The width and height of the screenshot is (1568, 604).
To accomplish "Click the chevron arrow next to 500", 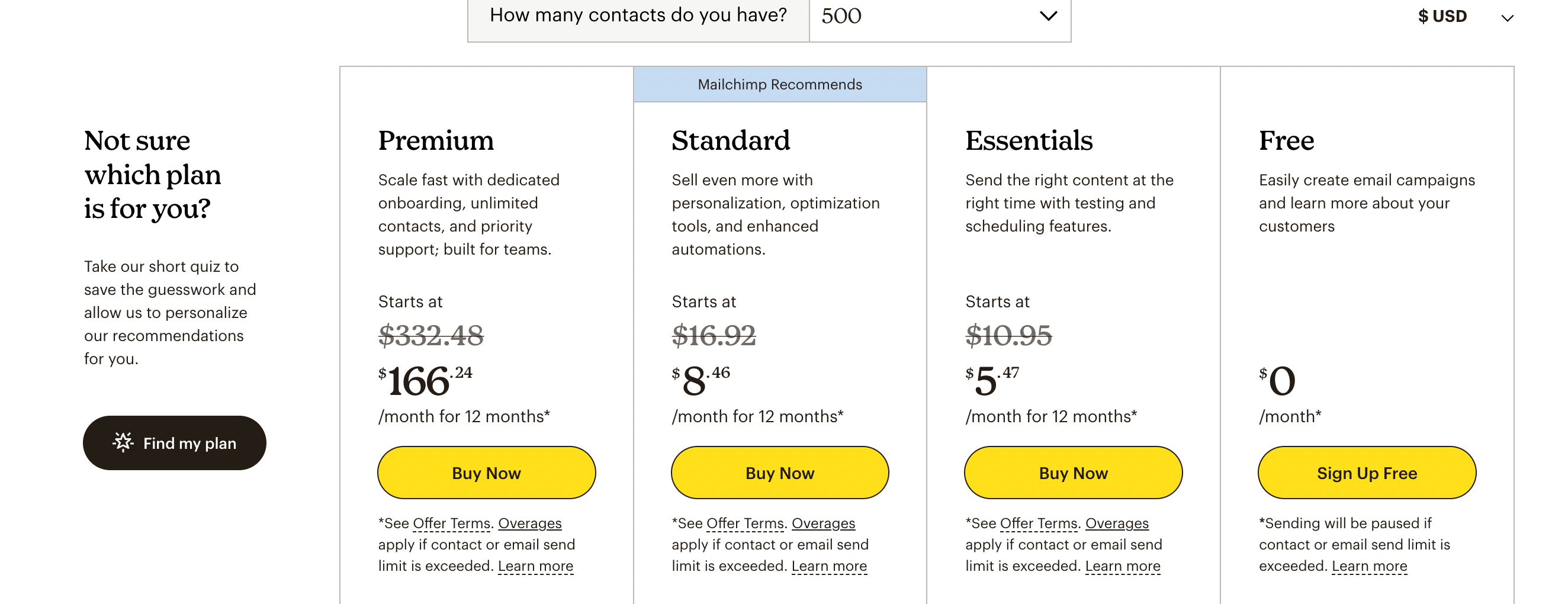I will (x=1048, y=17).
